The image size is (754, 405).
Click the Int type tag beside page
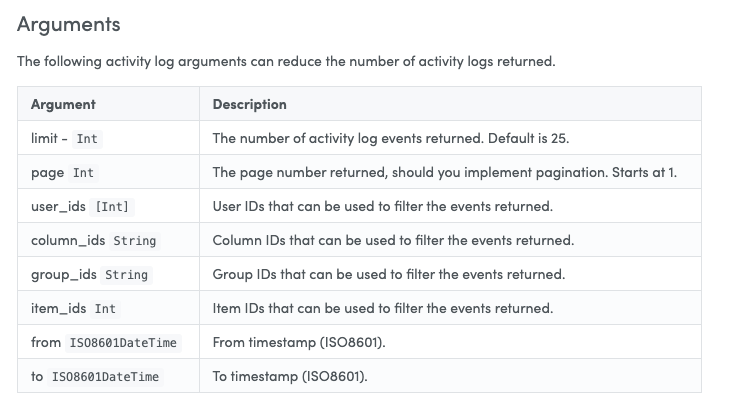tap(83, 173)
